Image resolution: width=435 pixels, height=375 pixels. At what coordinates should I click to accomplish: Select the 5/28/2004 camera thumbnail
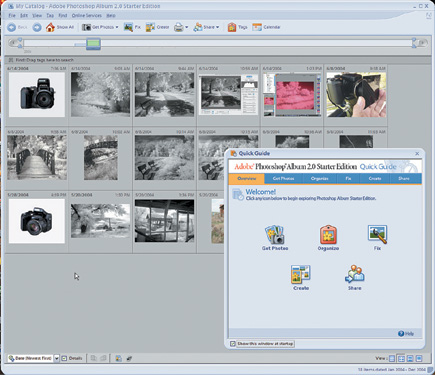tap(37, 221)
